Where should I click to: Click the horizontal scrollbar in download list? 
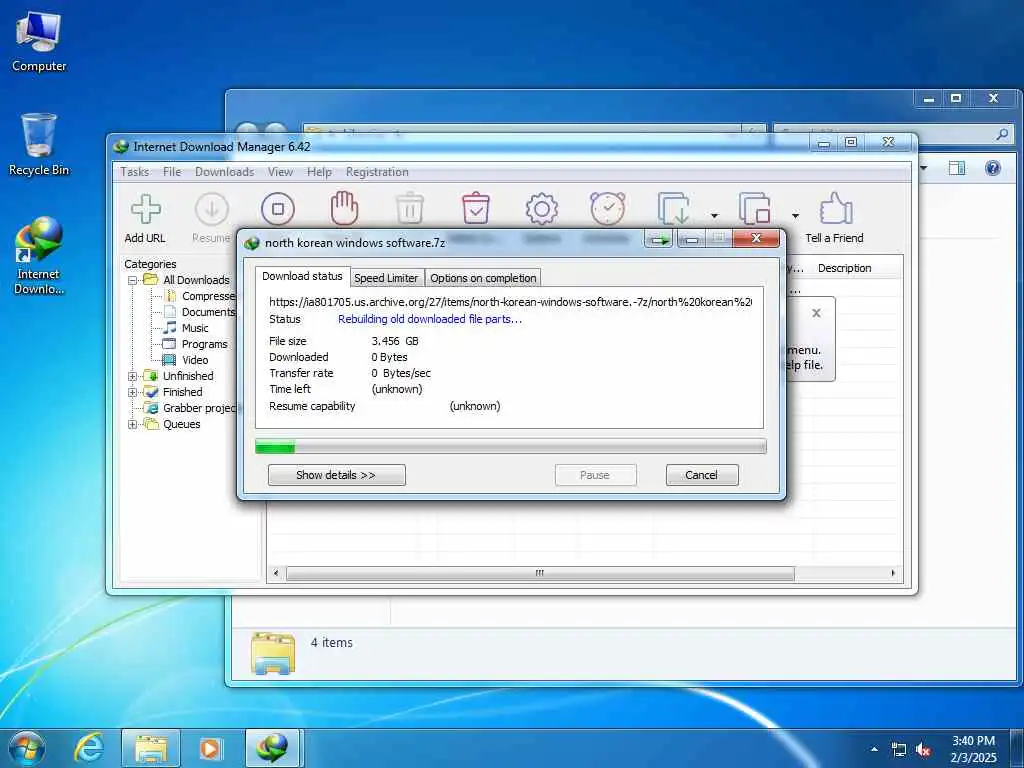point(540,573)
